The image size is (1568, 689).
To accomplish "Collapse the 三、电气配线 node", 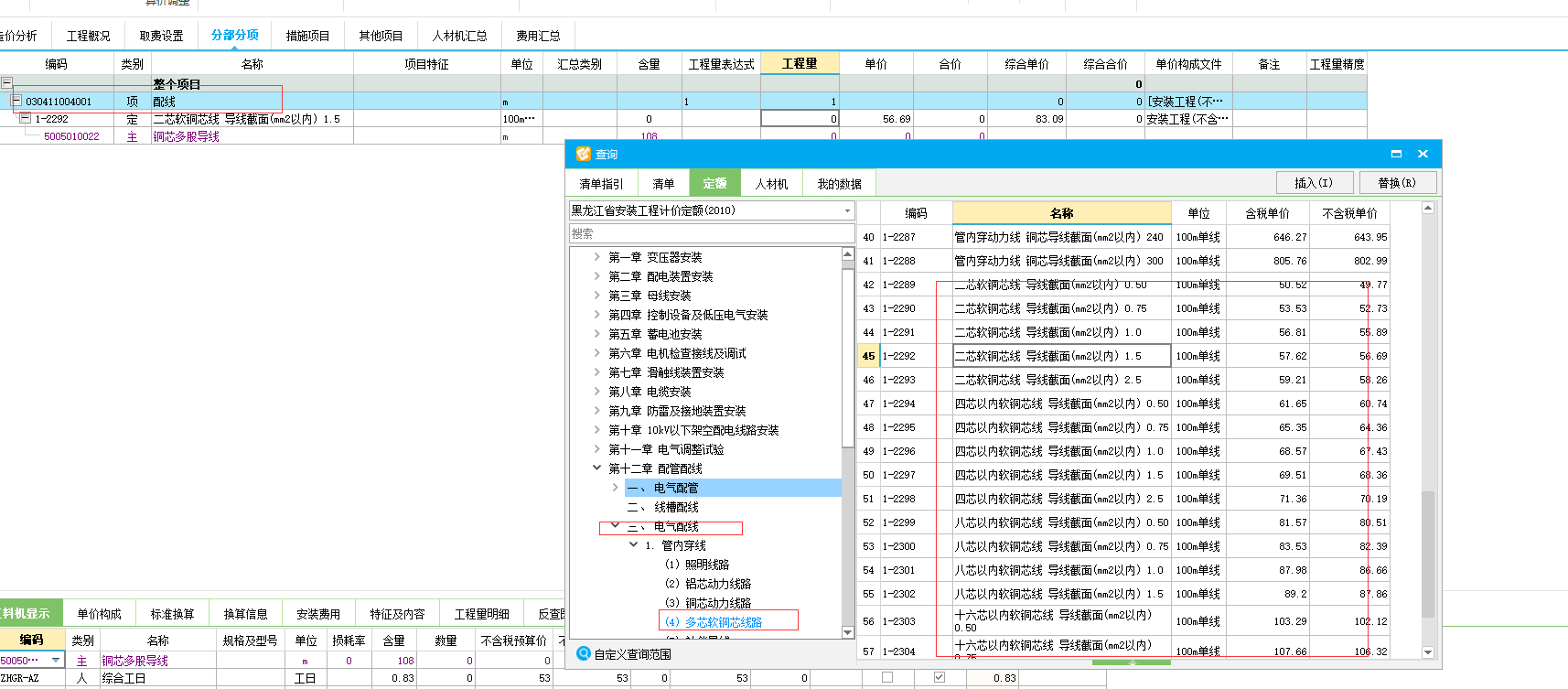I will (x=616, y=526).
